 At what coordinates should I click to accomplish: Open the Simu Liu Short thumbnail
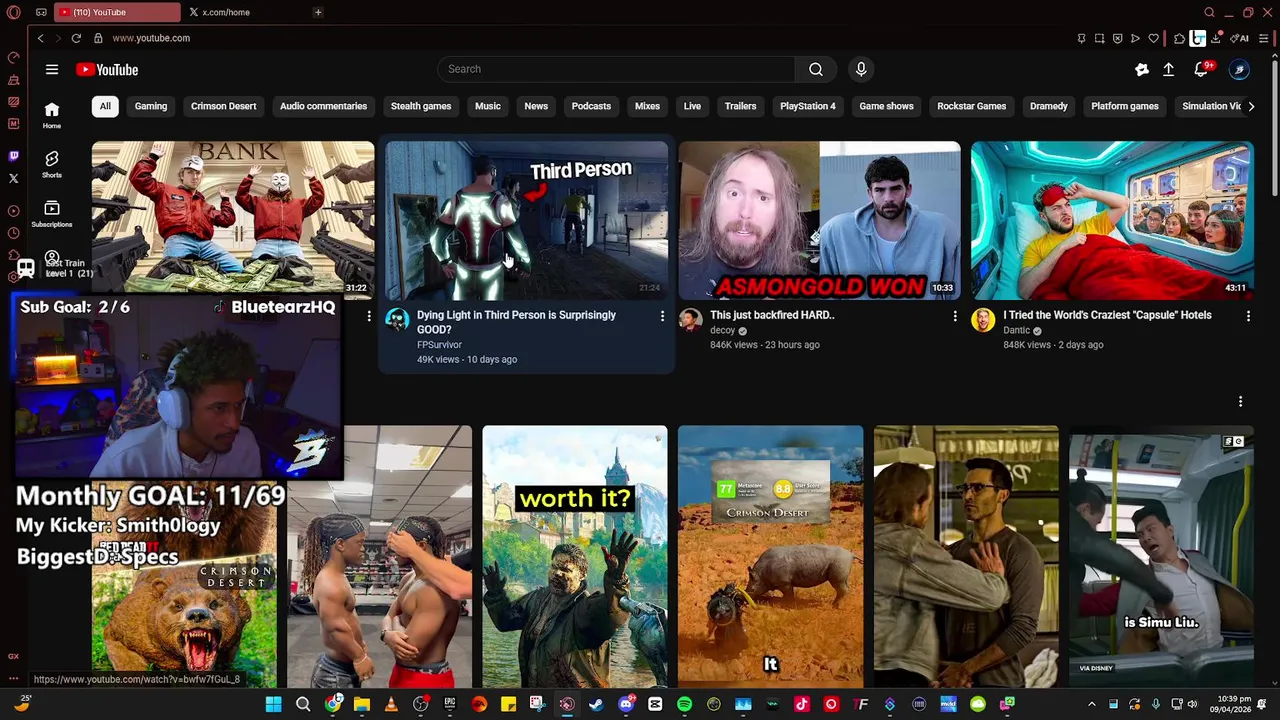[x=1161, y=556]
